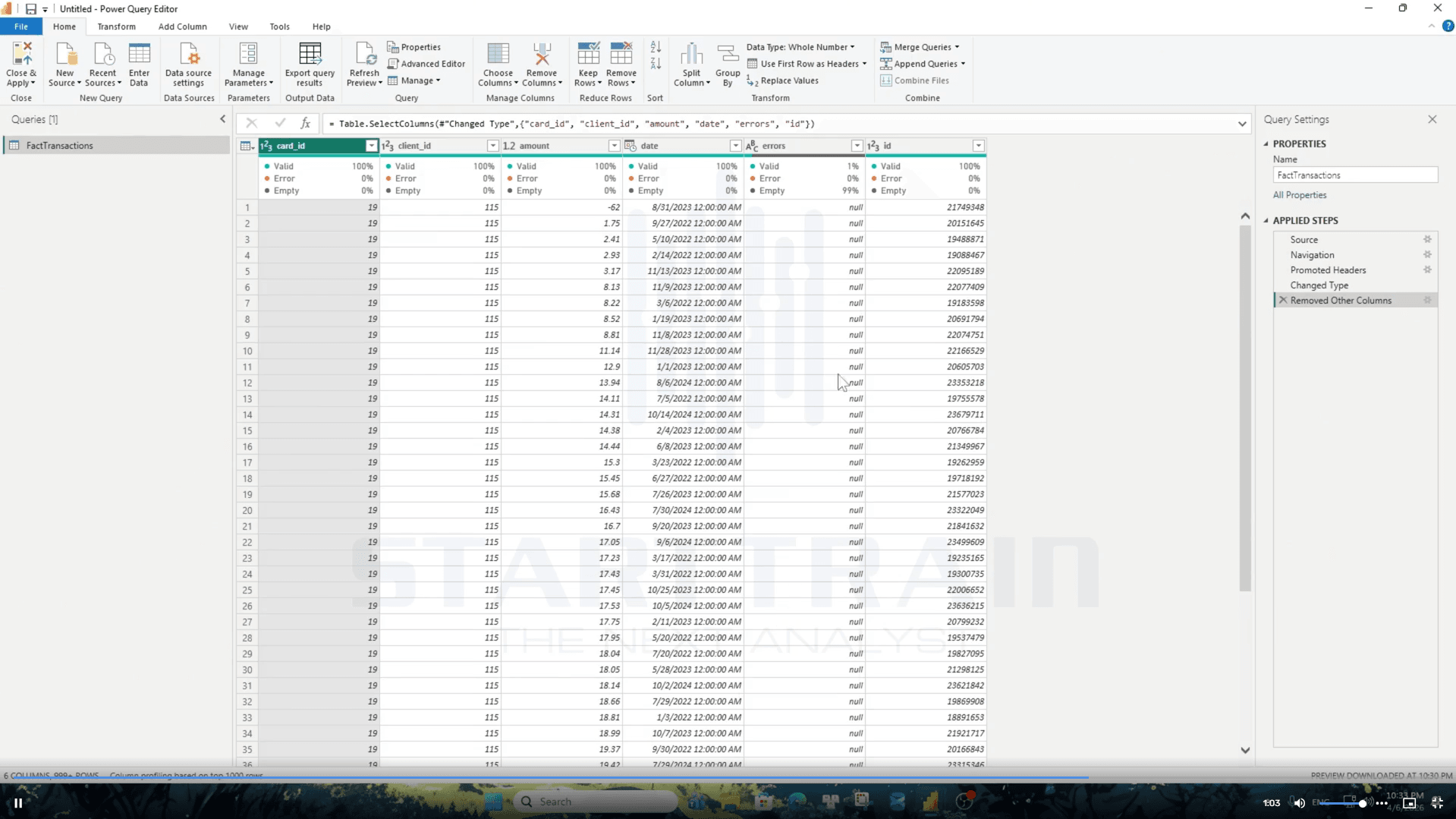Click the vertical scrollbar of data grid

pyautogui.click(x=1244, y=408)
